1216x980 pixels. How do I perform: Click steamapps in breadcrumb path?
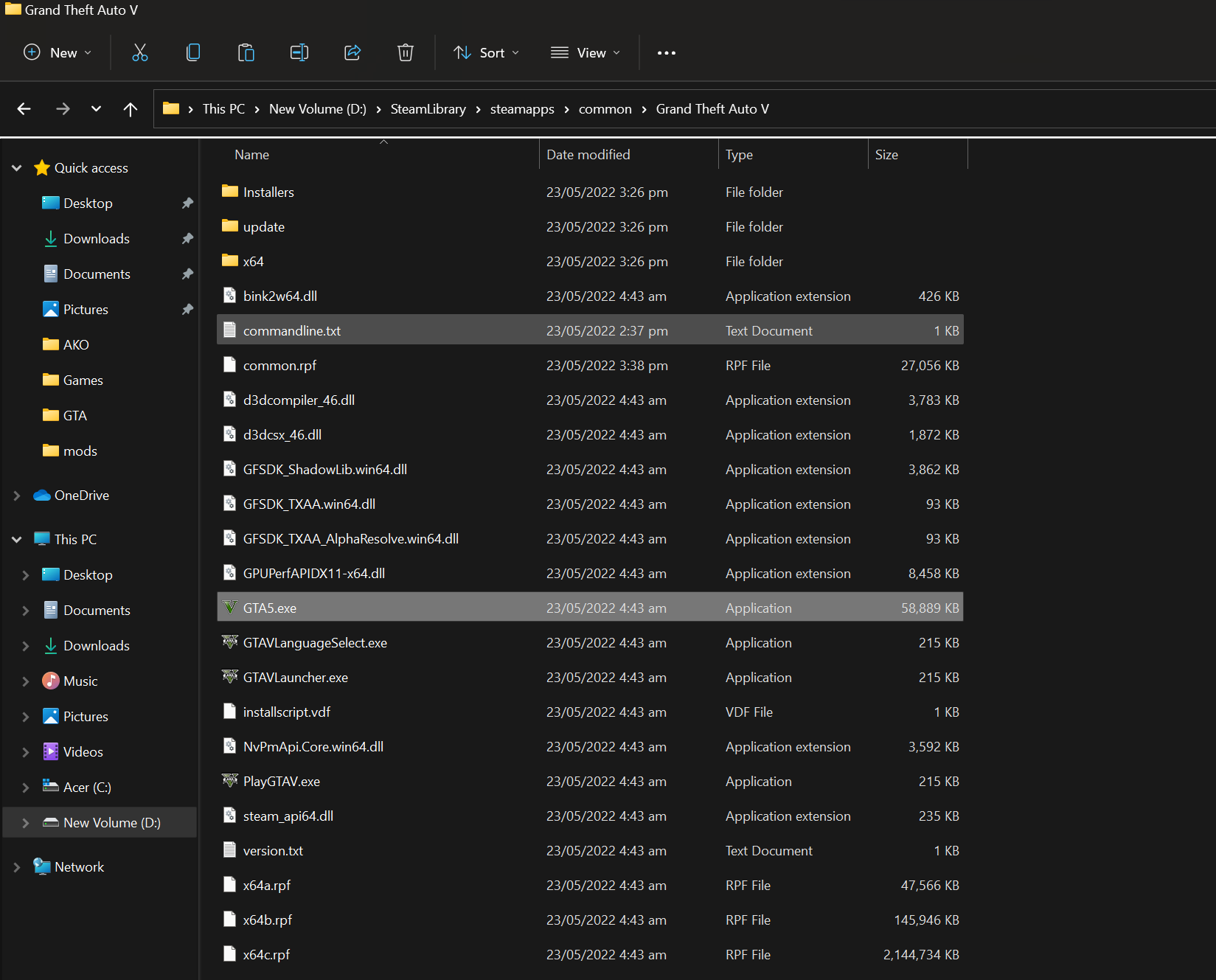tap(522, 109)
